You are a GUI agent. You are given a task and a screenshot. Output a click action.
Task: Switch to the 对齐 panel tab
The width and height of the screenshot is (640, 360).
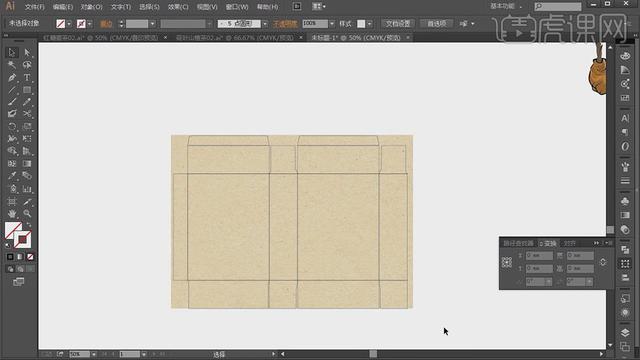(x=570, y=243)
